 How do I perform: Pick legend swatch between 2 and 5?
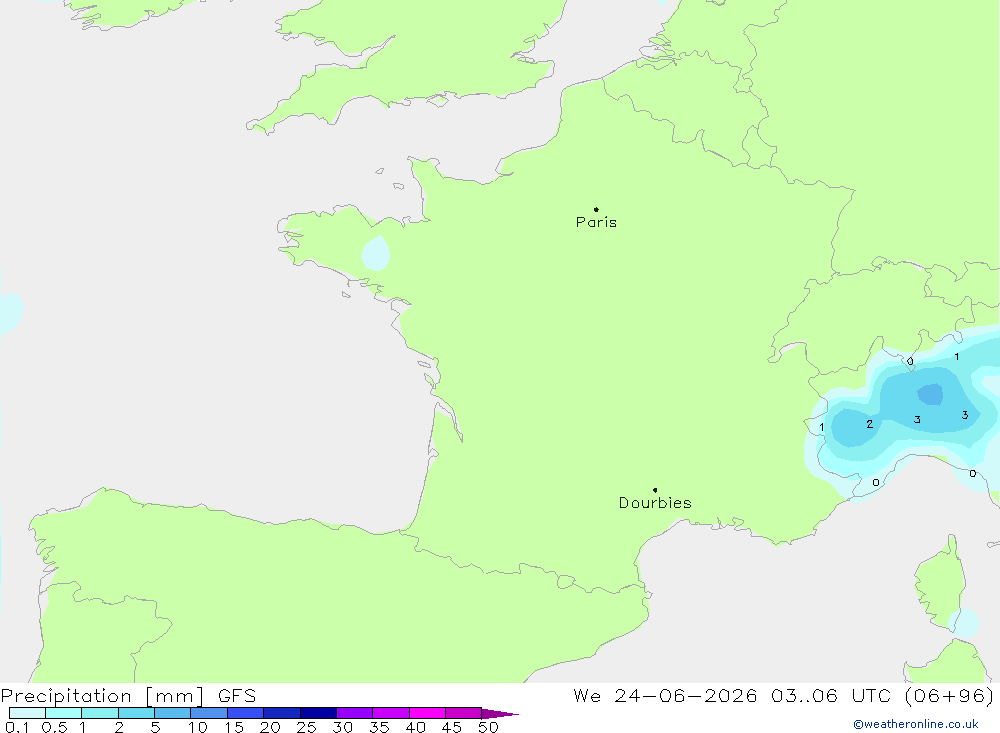point(136,713)
